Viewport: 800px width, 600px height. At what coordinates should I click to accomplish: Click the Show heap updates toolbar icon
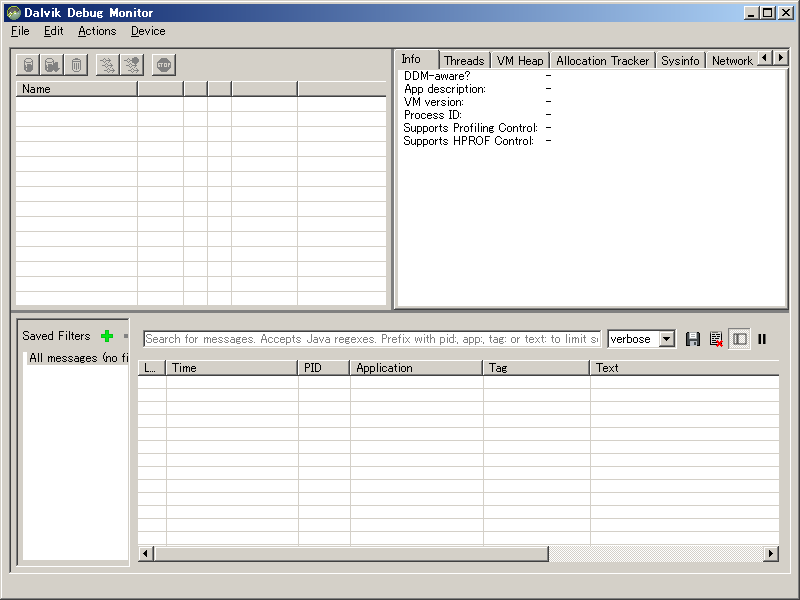click(29, 65)
